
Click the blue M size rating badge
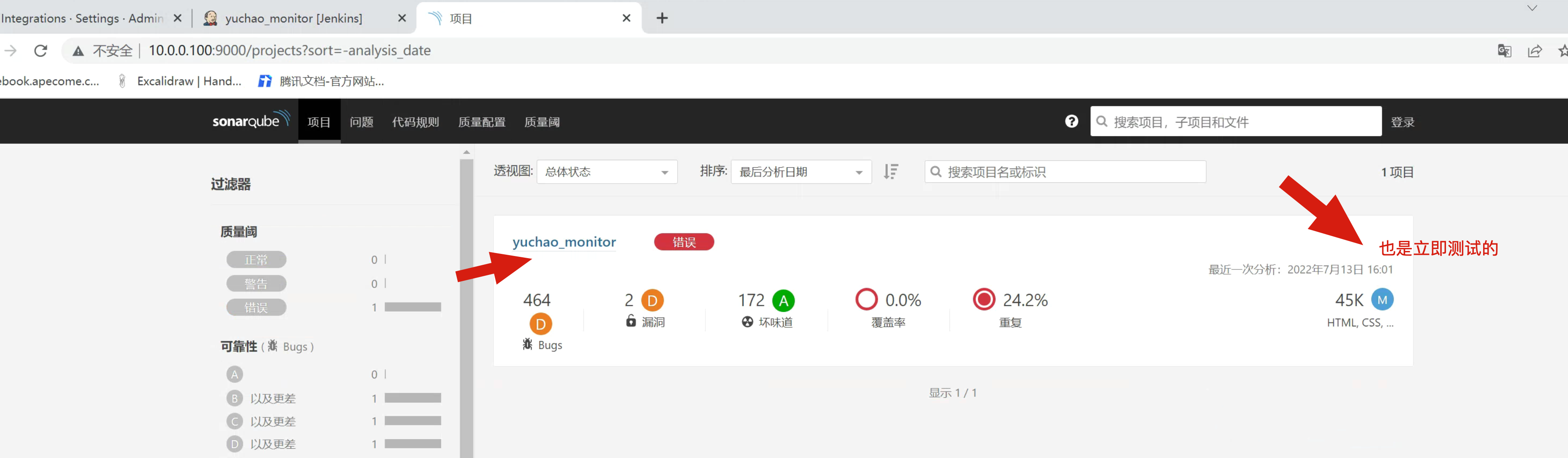click(1382, 300)
